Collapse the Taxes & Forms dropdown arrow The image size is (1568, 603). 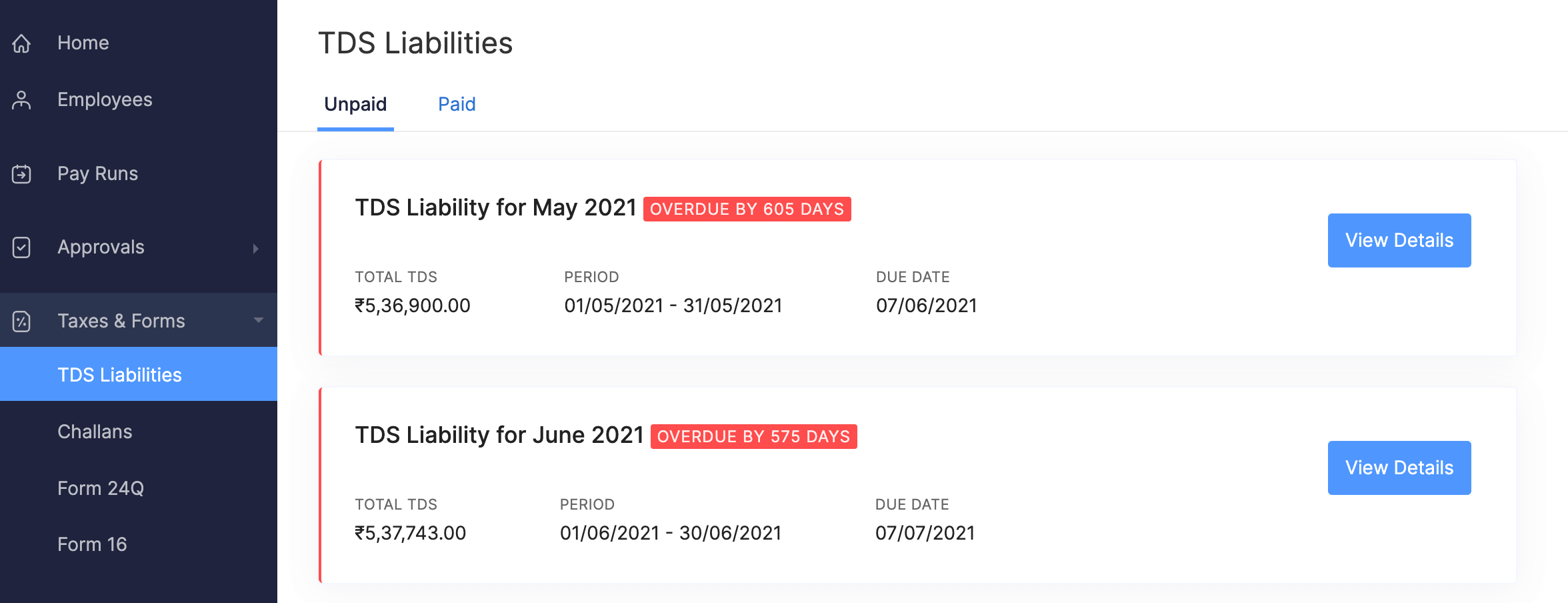[258, 321]
